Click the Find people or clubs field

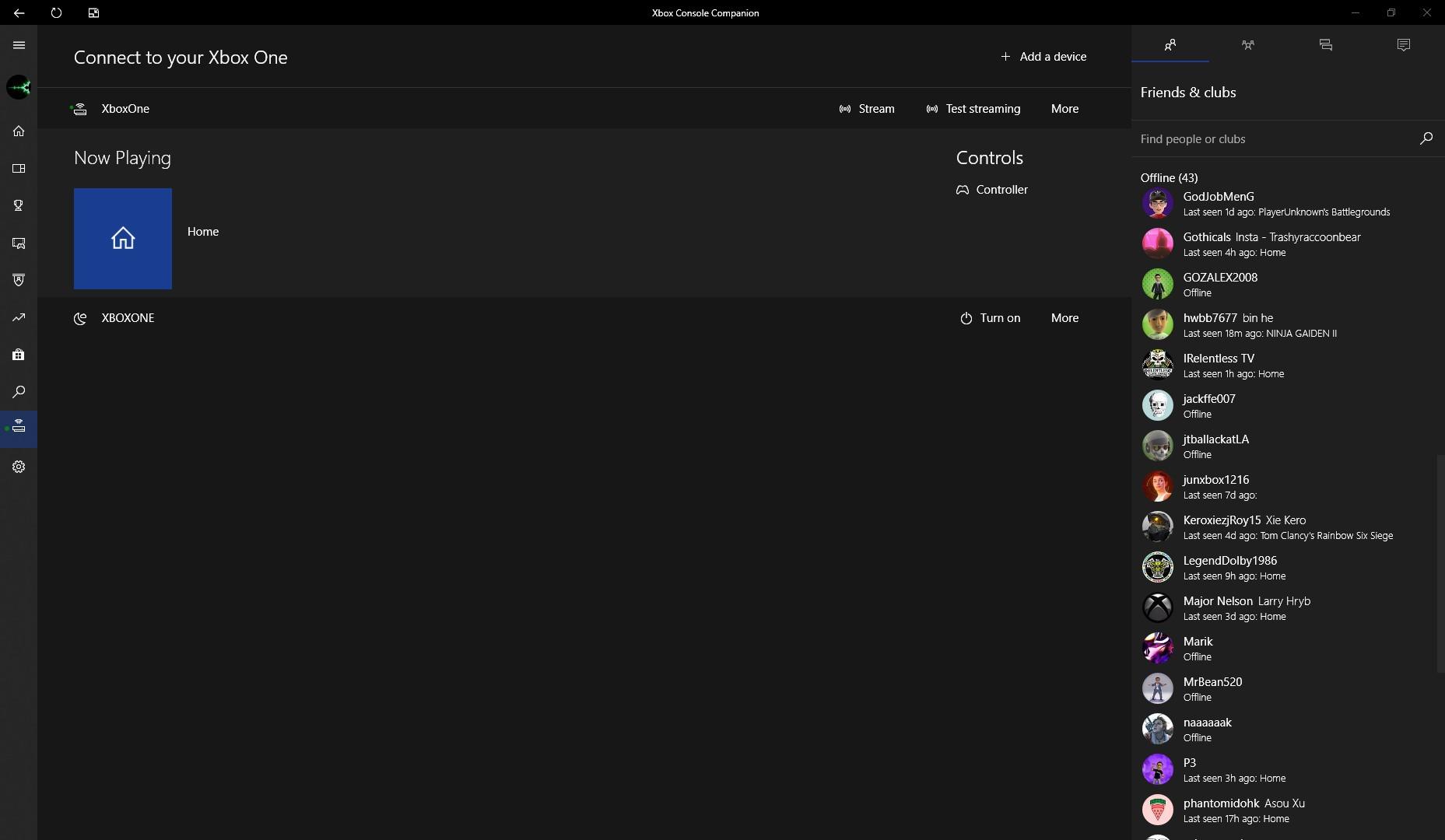[x=1276, y=138]
